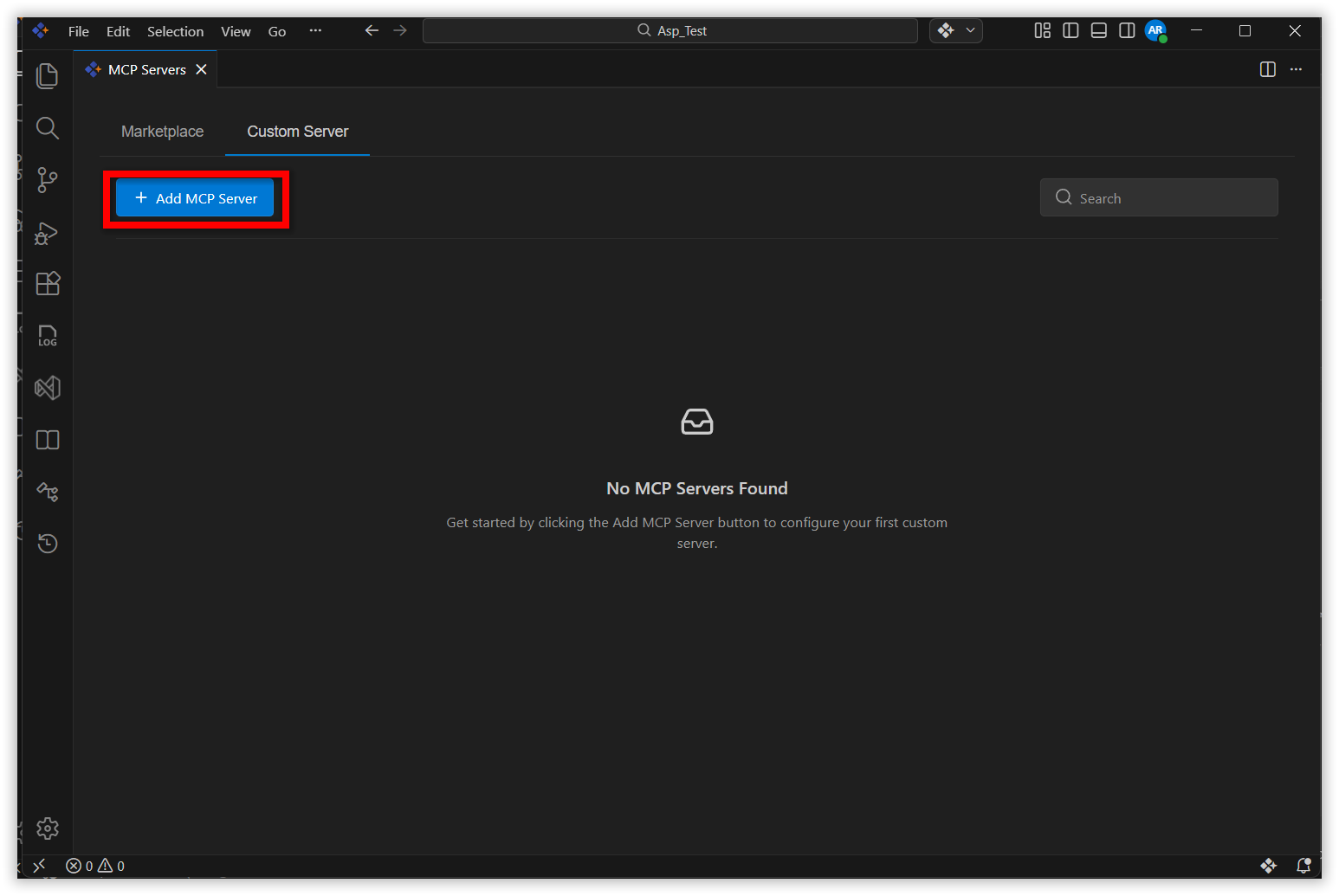Switch to the Marketplace tab
Image resolution: width=1339 pixels, height=896 pixels.
click(162, 132)
